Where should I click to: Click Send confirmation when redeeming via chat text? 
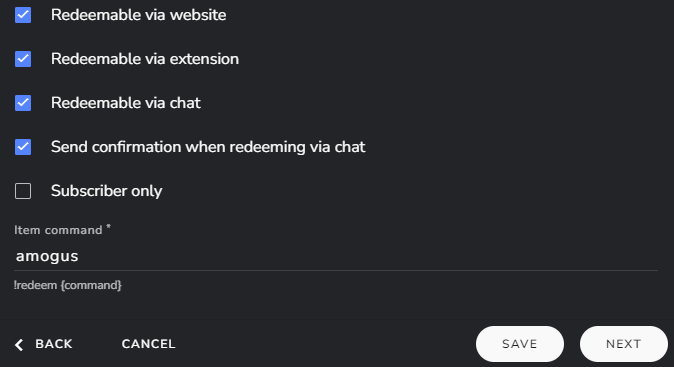[208, 147]
